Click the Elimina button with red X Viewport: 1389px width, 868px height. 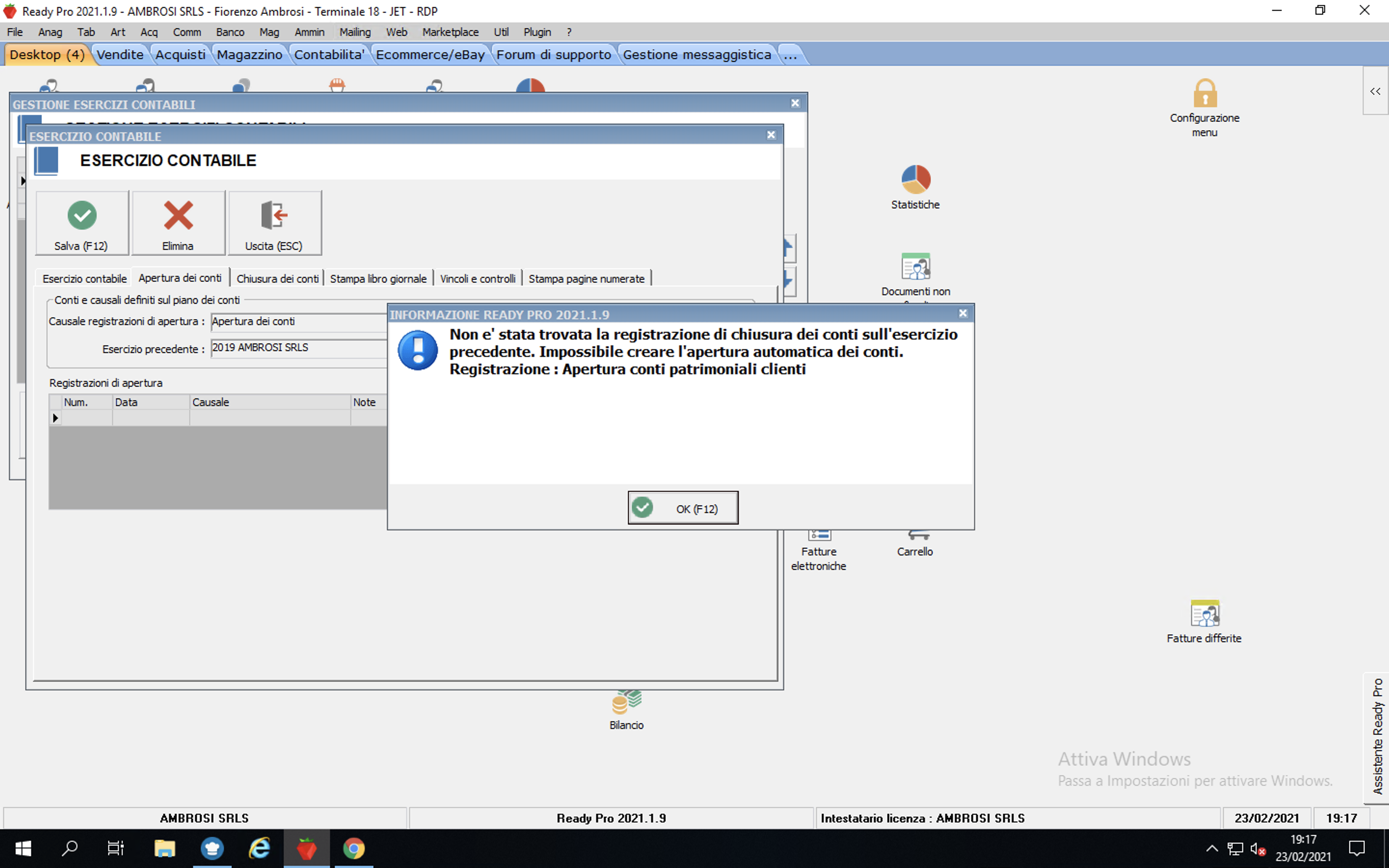point(178,223)
